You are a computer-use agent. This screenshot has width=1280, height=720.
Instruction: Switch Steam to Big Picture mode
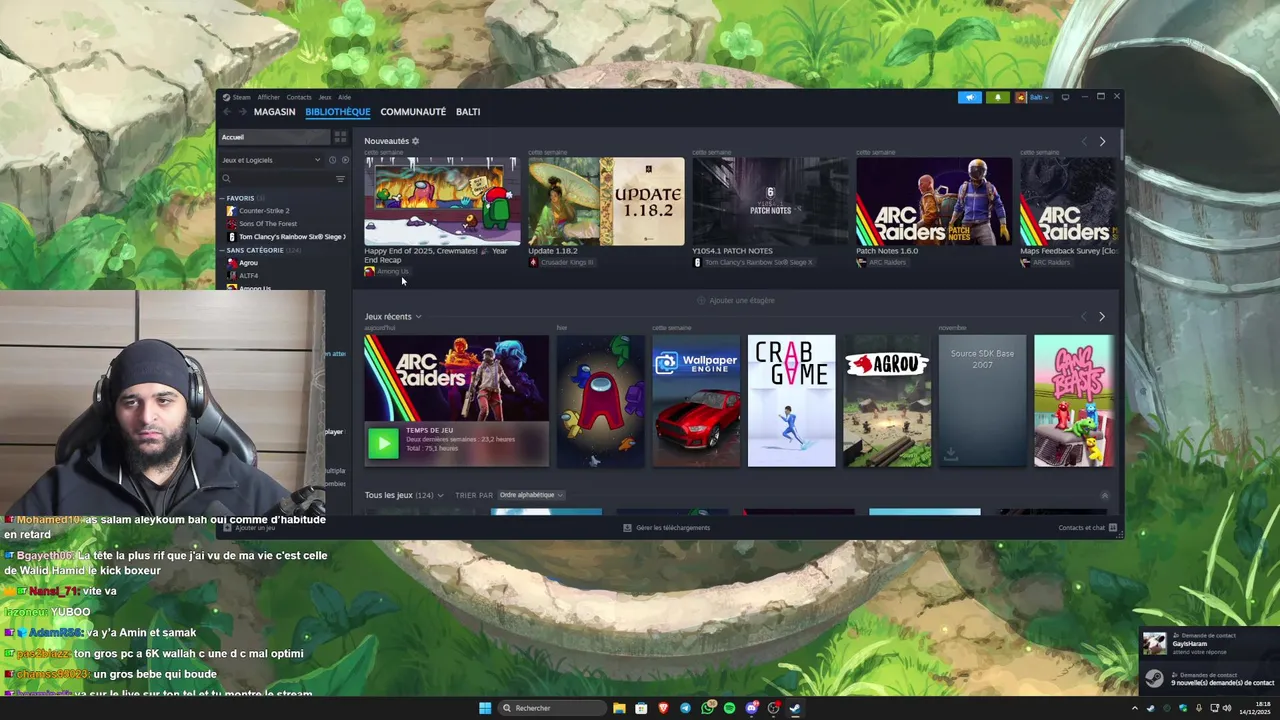(x=1065, y=97)
